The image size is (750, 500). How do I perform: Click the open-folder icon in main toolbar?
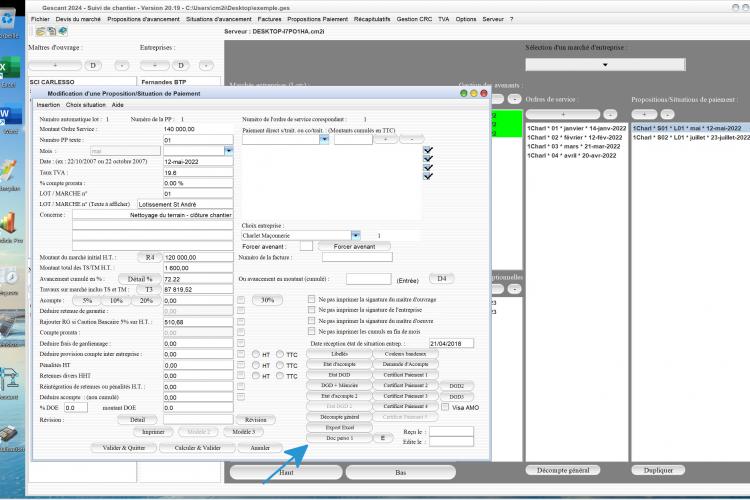[40, 32]
